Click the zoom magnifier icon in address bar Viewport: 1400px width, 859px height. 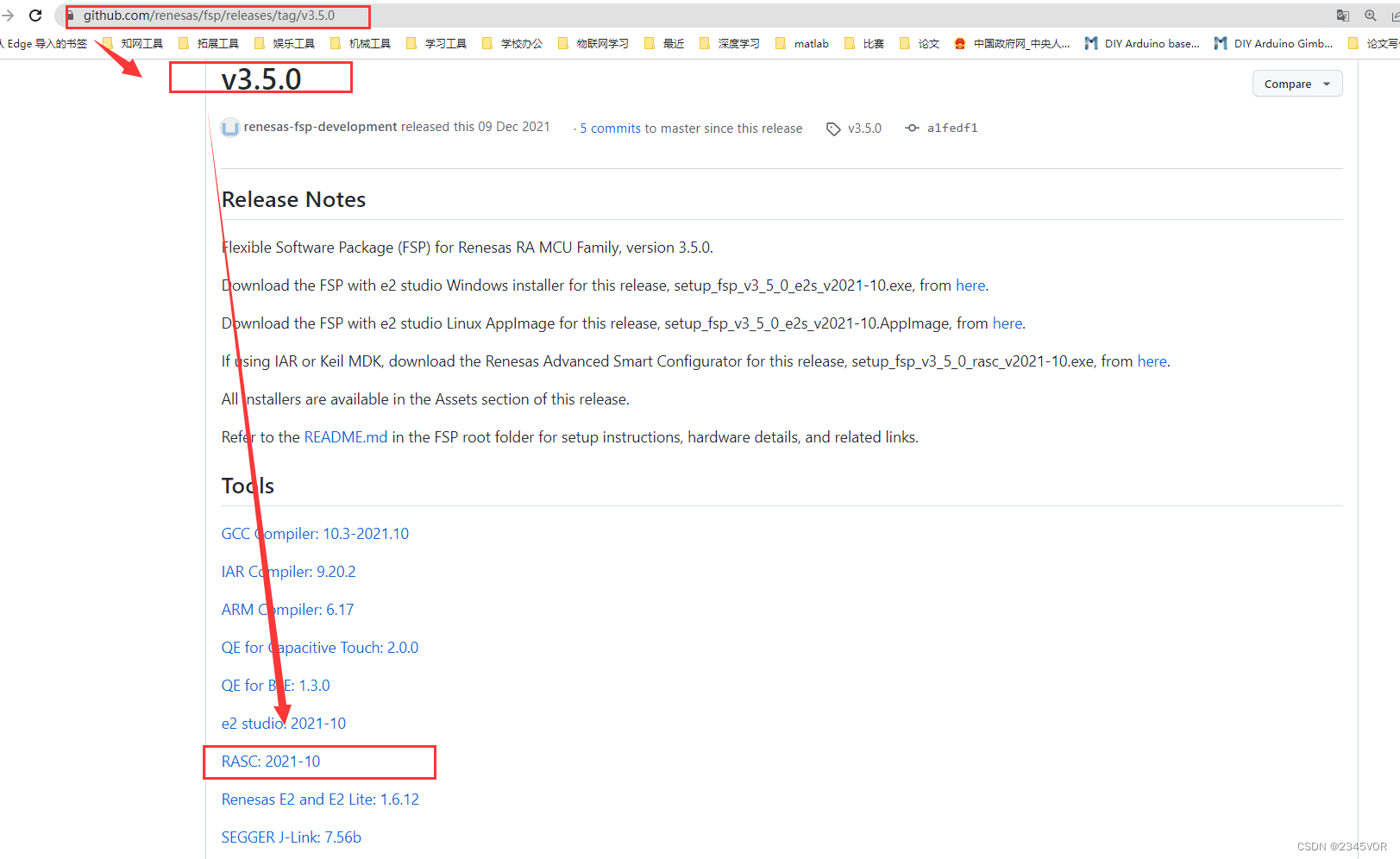[x=1371, y=16]
